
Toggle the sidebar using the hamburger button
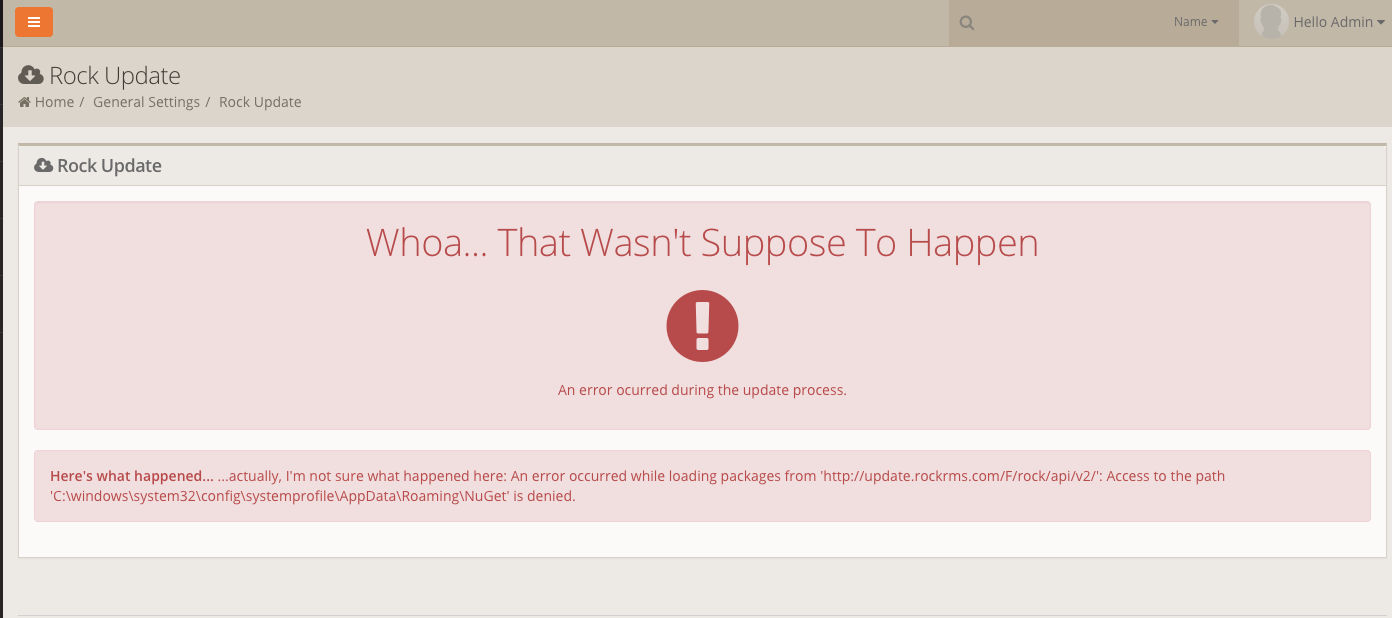(35, 21)
